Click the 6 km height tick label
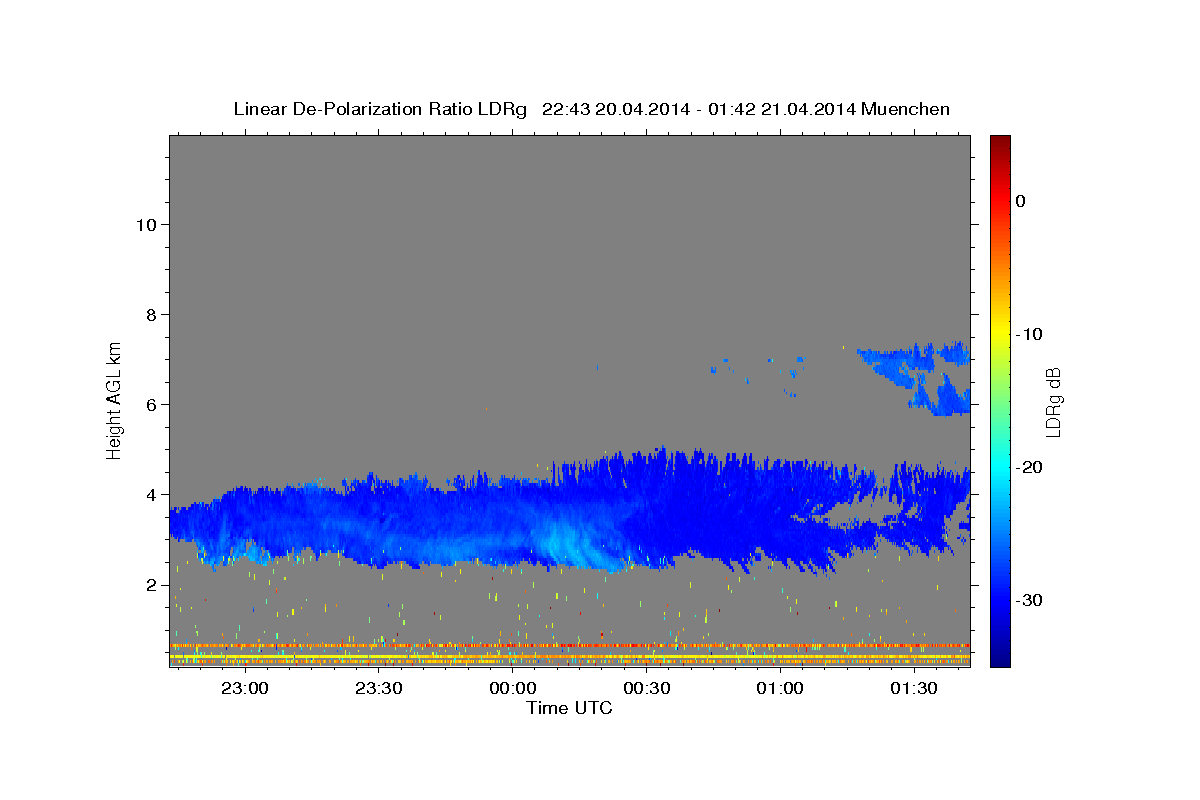The width and height of the screenshot is (1200, 800). [149, 404]
